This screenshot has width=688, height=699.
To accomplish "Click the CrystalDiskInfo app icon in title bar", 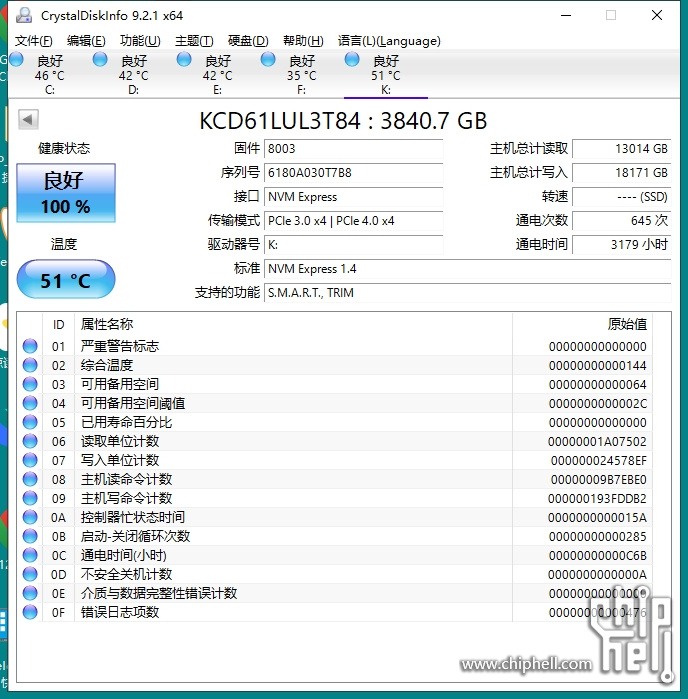I will pyautogui.click(x=24, y=15).
